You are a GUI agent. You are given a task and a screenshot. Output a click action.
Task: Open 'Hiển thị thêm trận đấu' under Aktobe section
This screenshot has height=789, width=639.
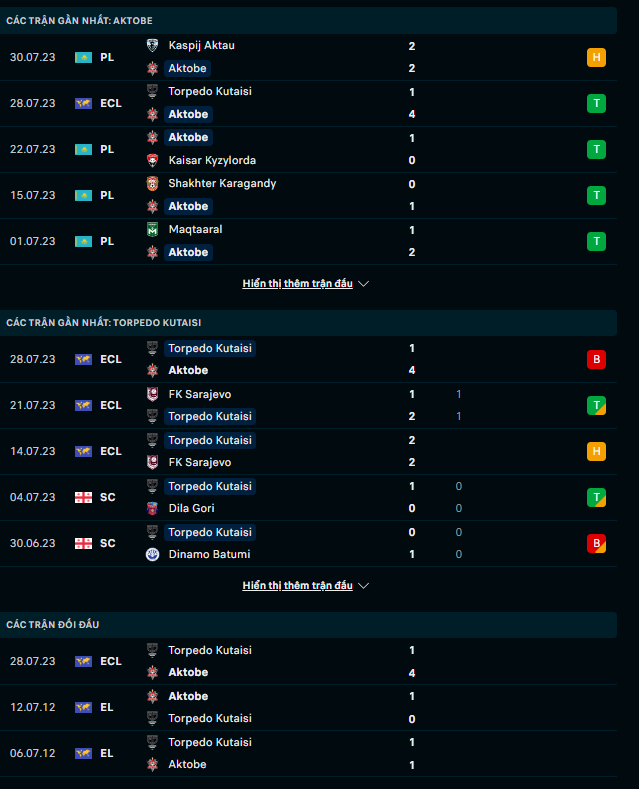[297, 284]
